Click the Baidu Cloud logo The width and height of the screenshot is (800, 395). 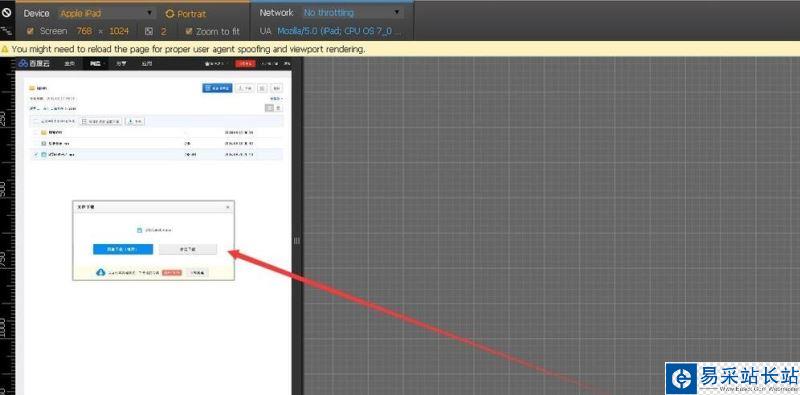point(34,63)
